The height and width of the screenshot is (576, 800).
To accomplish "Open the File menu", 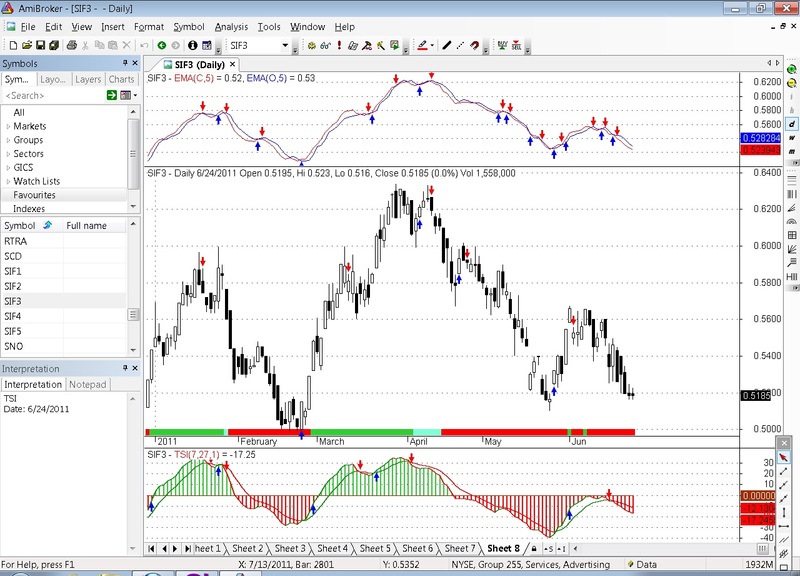I will [x=28, y=27].
